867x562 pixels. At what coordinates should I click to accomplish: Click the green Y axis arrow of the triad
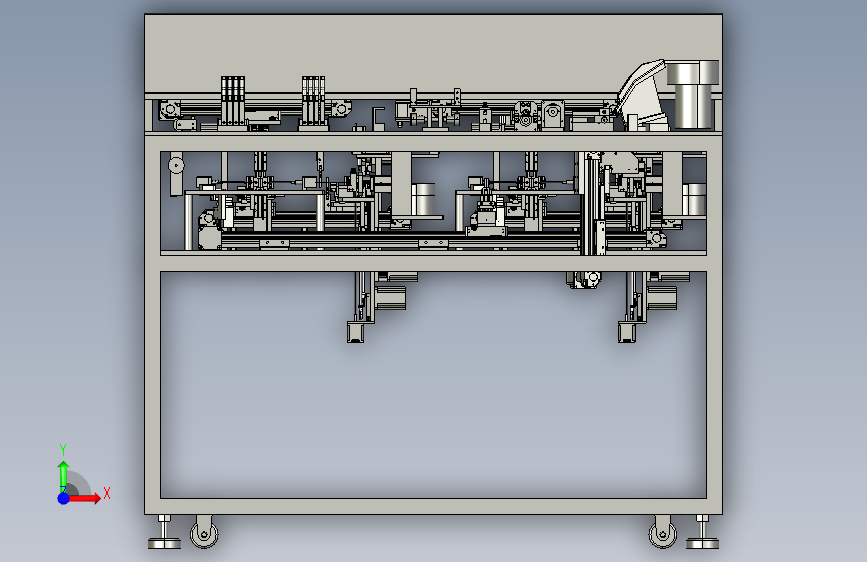pyautogui.click(x=63, y=476)
